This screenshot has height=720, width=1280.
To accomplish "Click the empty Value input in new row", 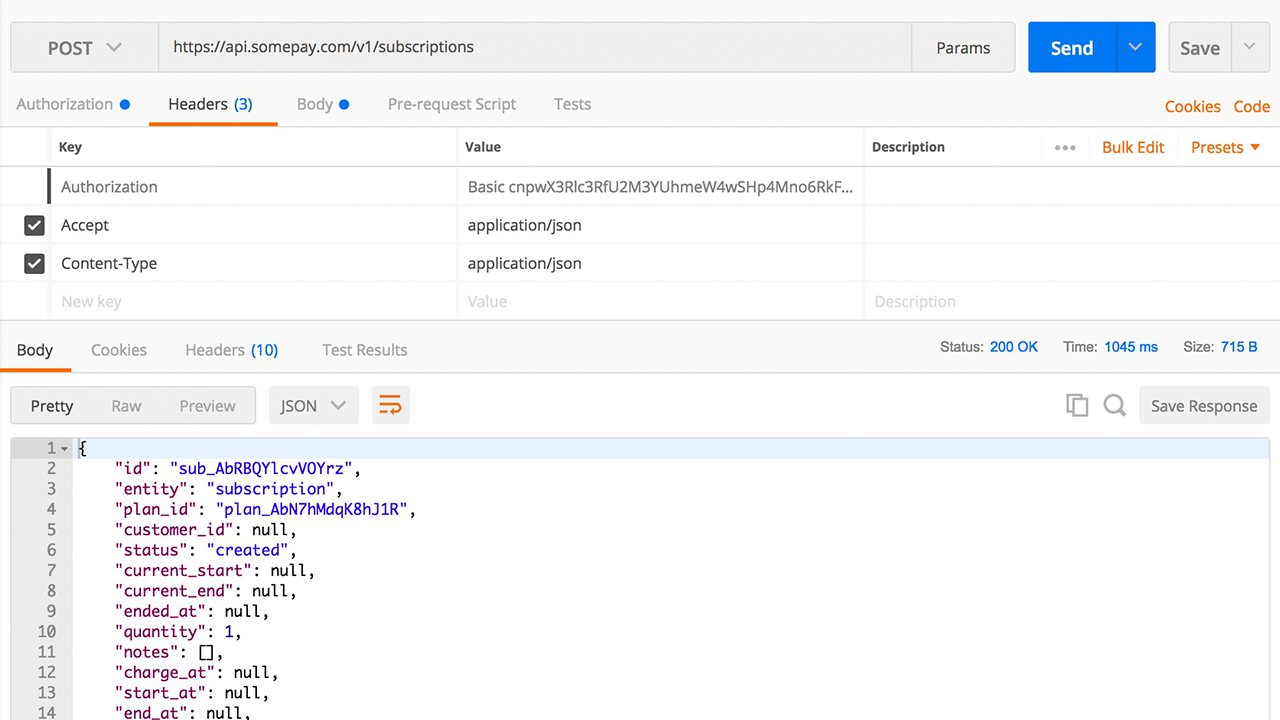I will pyautogui.click(x=661, y=301).
